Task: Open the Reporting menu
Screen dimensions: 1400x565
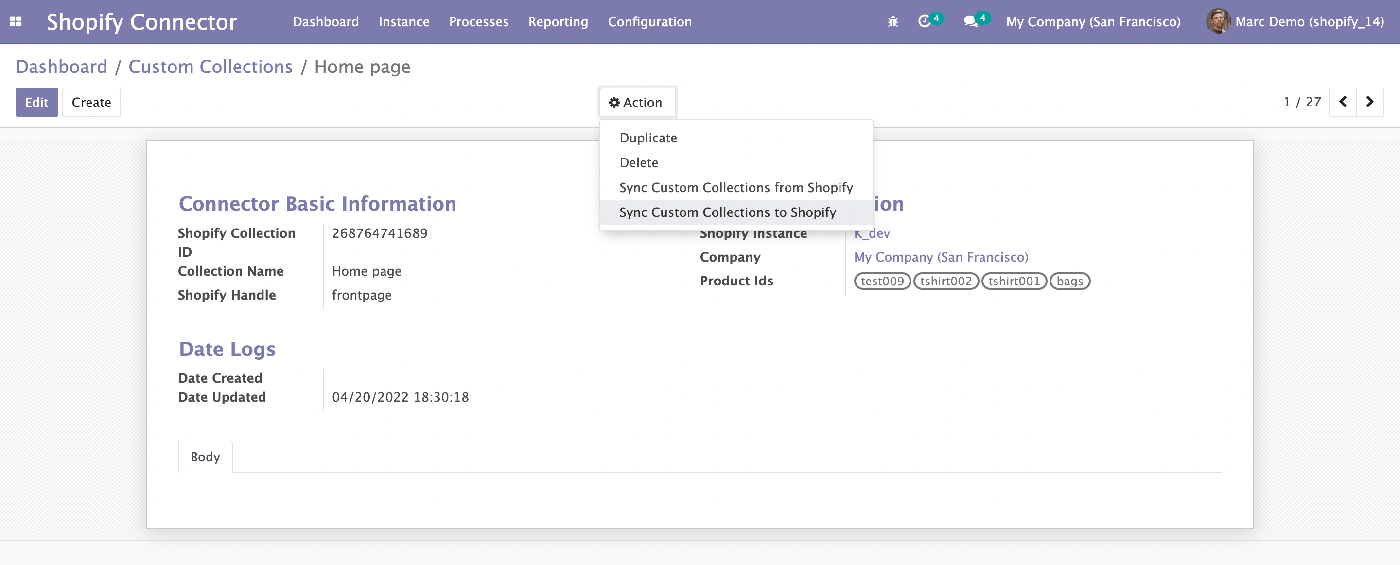Action: click(558, 21)
